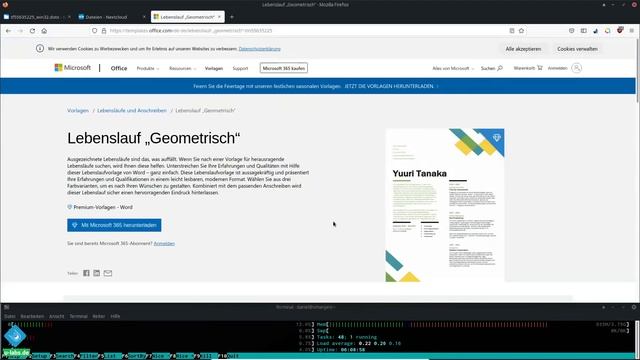Toggle reader view icon in address bar
The width and height of the screenshot is (640, 360).
(512, 31)
